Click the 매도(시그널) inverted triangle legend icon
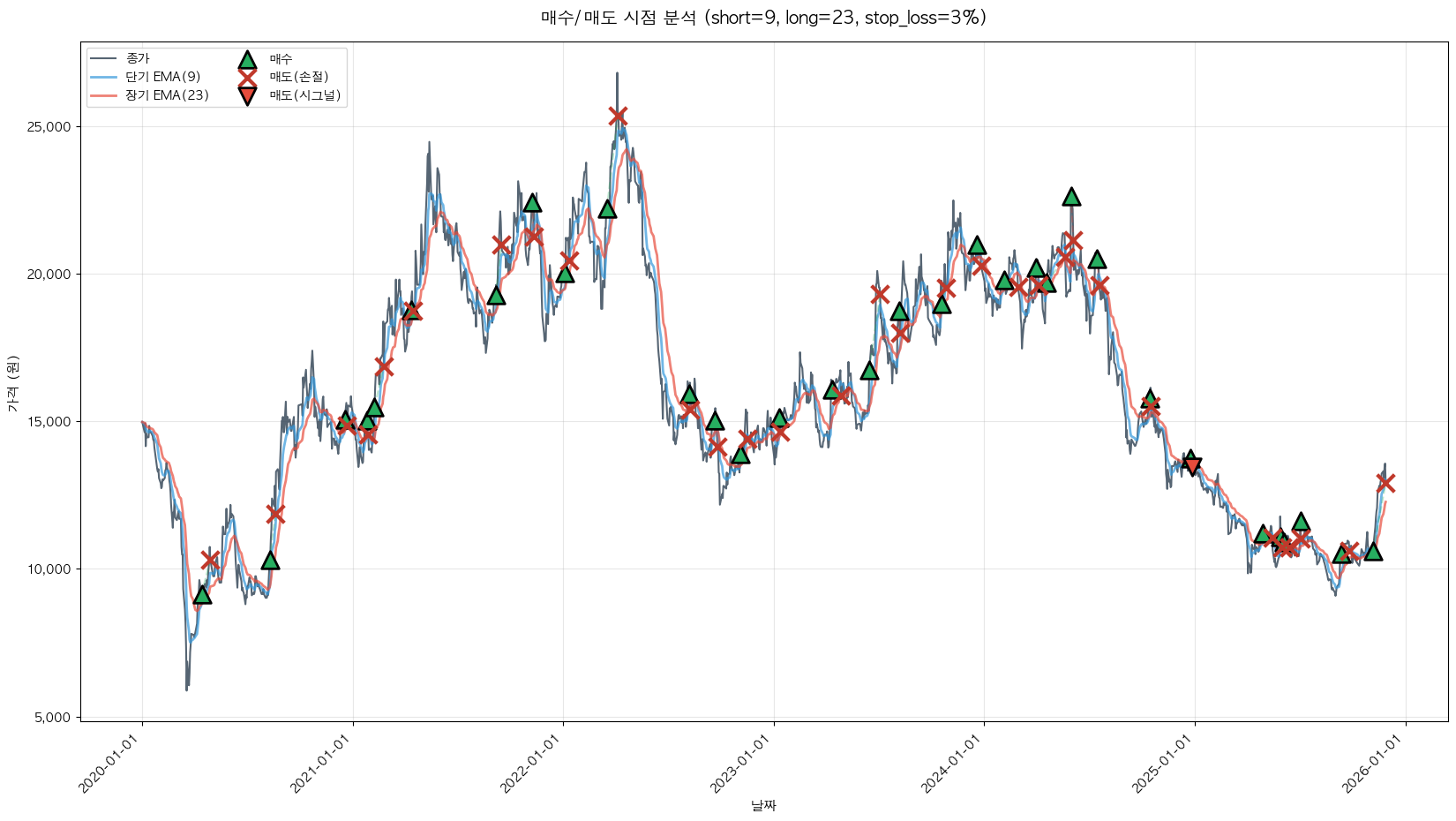Viewport: 1456px width, 821px height. (x=247, y=95)
